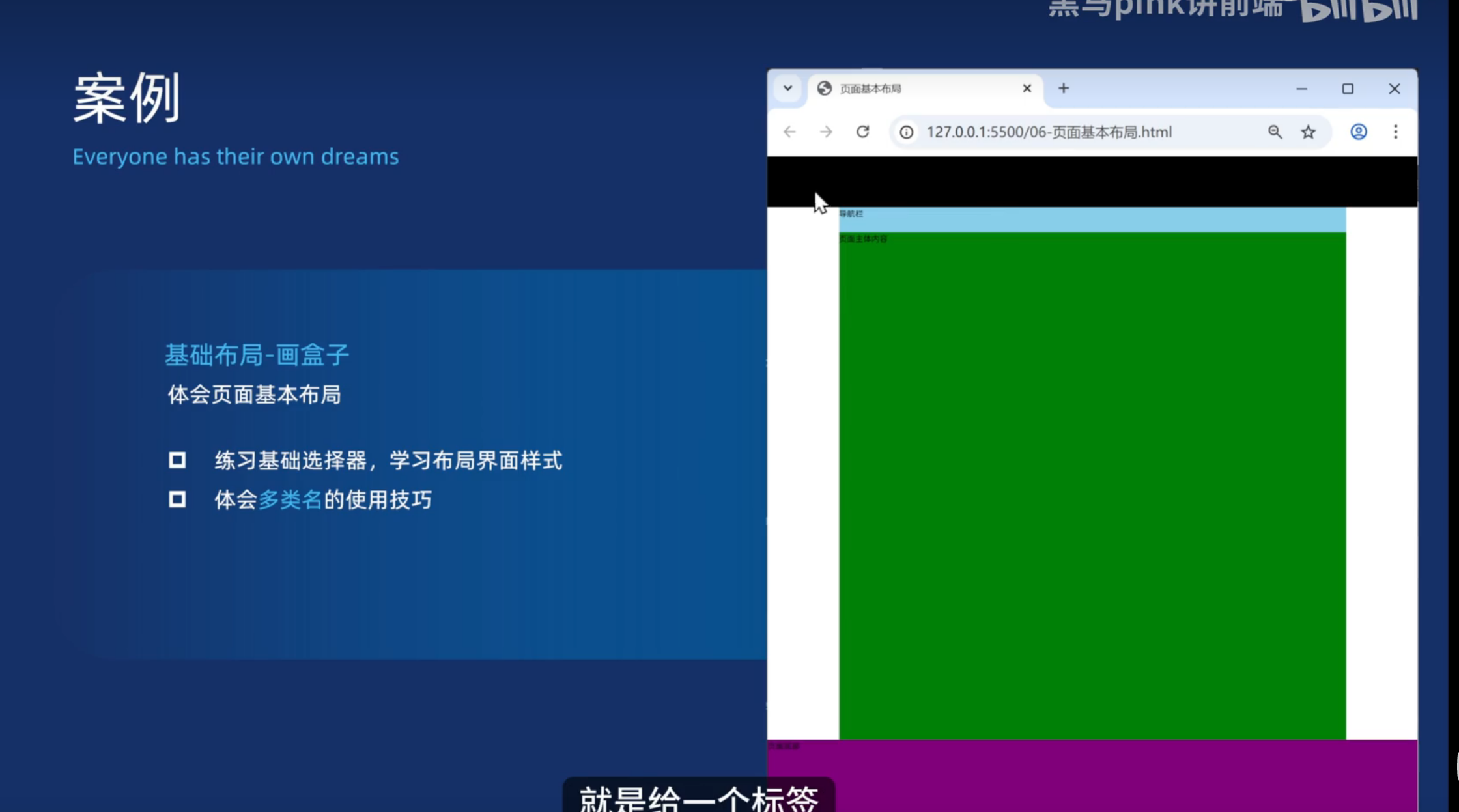Click the zoom magnifier icon in address bar
This screenshot has width=1459, height=812.
click(x=1275, y=132)
